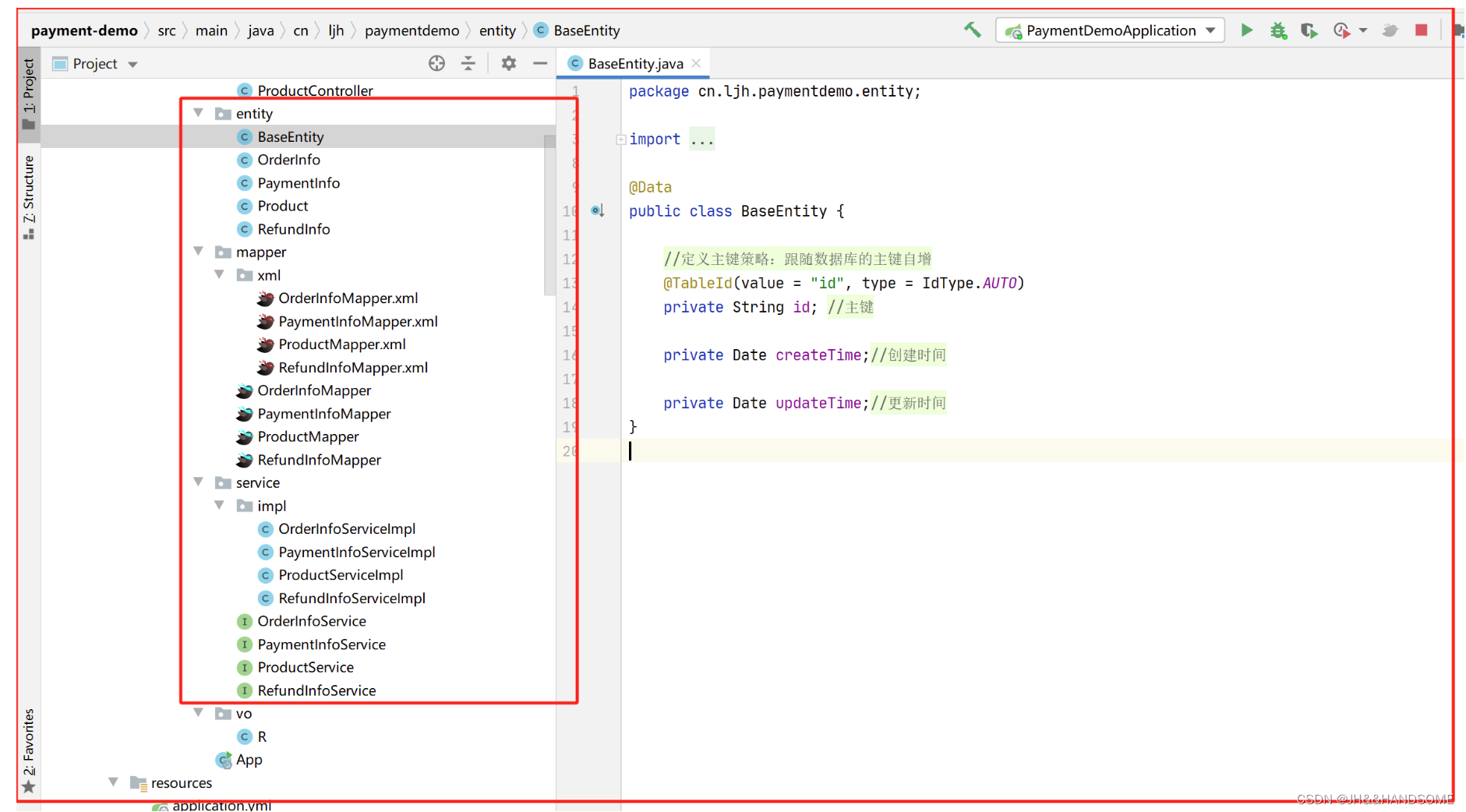Viewport: 1466px width, 812px height.
Task: Collapse the impl folder
Action: pos(220,505)
